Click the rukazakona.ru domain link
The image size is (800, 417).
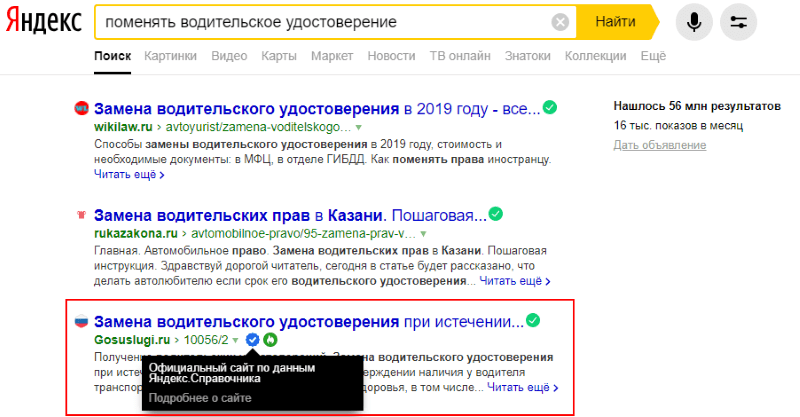(x=136, y=234)
